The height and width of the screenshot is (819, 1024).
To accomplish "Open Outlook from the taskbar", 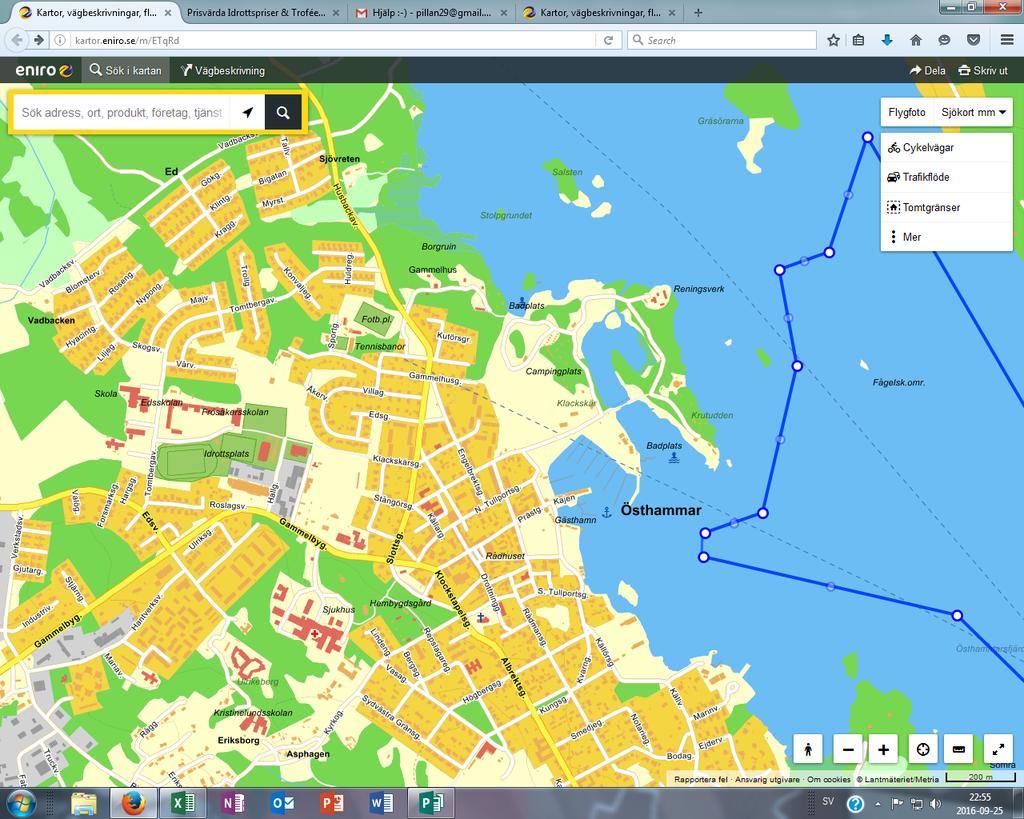I will pyautogui.click(x=282, y=803).
